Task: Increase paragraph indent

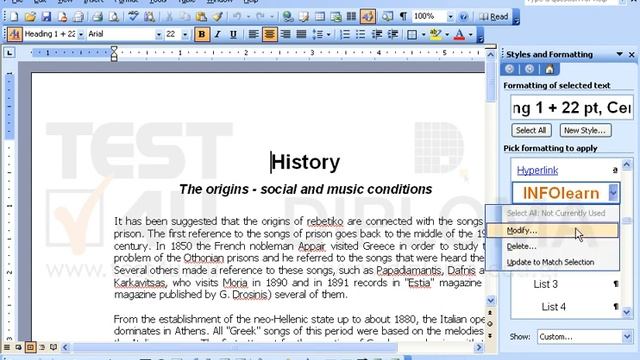Action: [x=393, y=34]
